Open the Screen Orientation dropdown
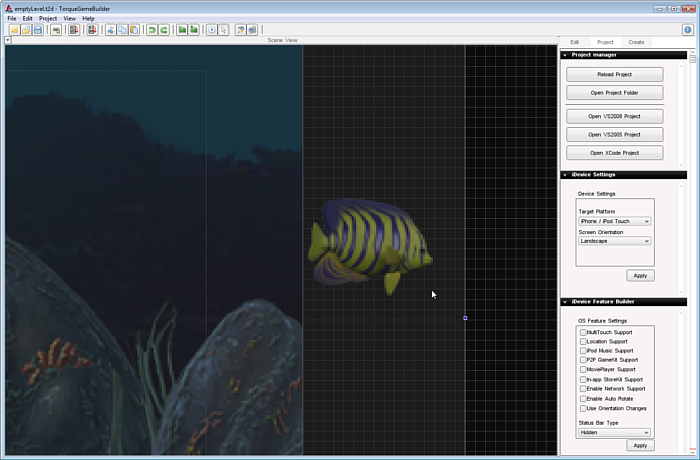This screenshot has height=460, width=700. point(614,241)
